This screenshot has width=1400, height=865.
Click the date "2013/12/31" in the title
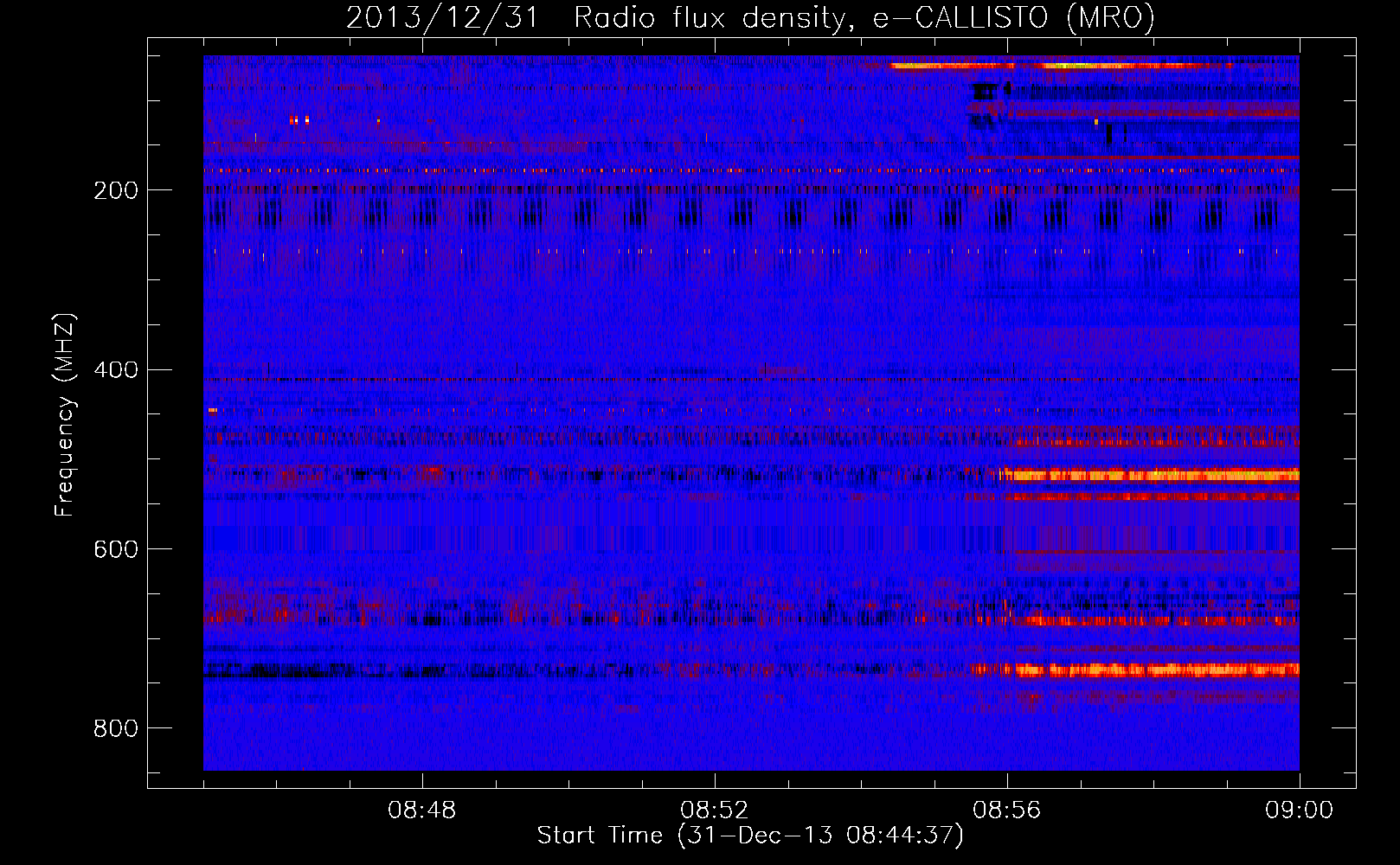[x=442, y=17]
